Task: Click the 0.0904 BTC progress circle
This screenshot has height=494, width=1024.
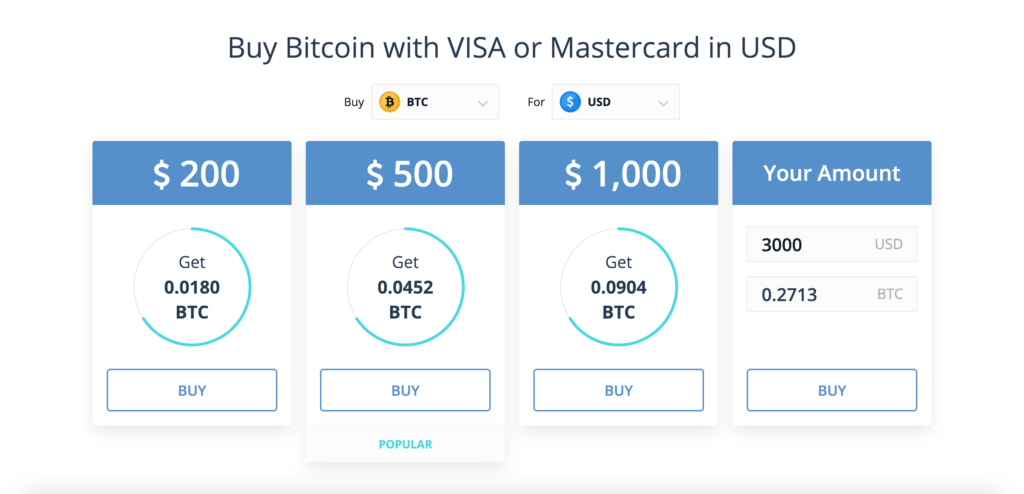Action: coord(618,287)
